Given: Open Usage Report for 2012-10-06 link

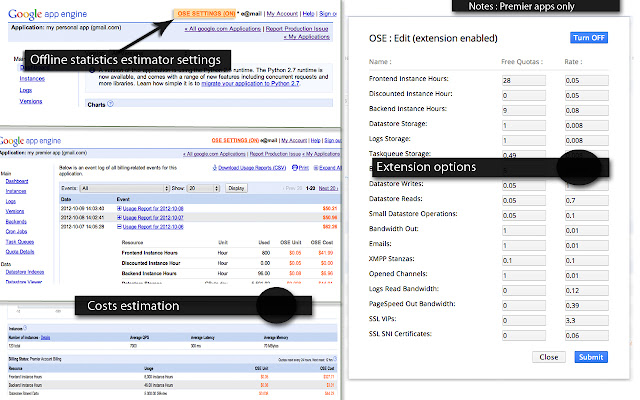Looking at the screenshot, I should (x=153, y=227).
